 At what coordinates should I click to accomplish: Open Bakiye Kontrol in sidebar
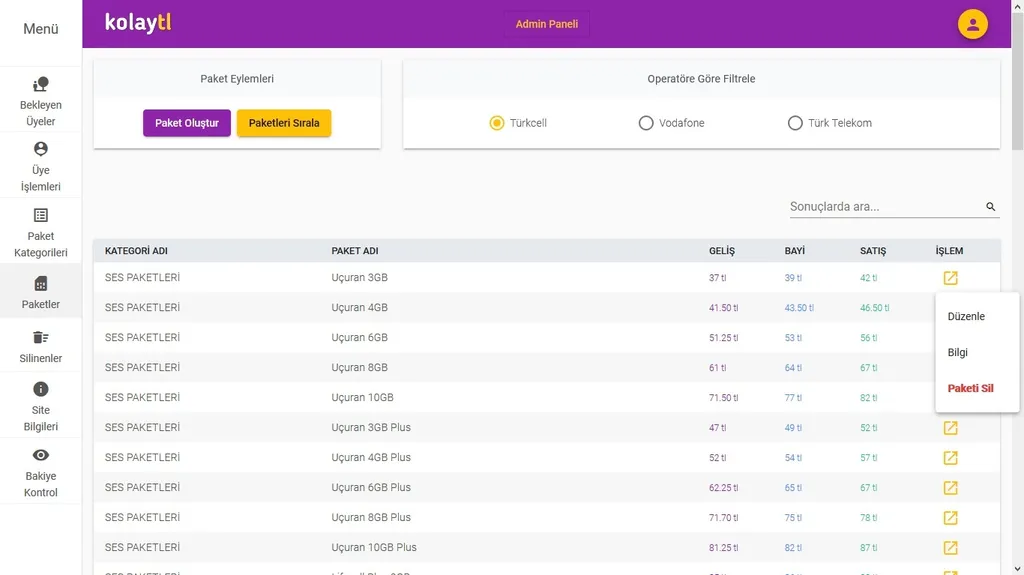[41, 472]
